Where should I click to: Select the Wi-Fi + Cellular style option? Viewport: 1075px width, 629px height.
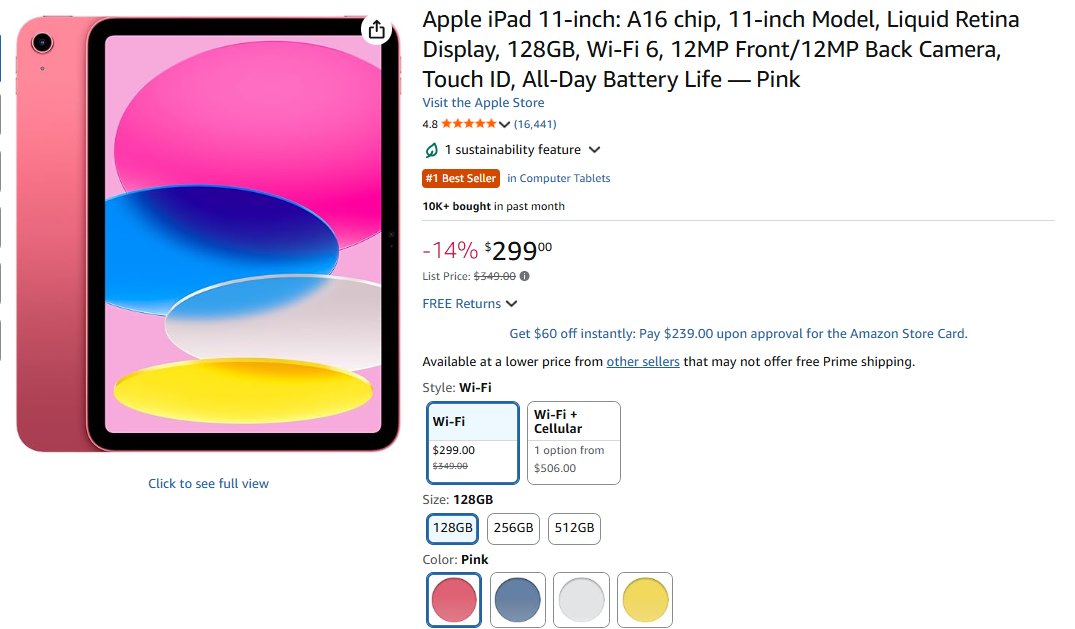tap(574, 442)
